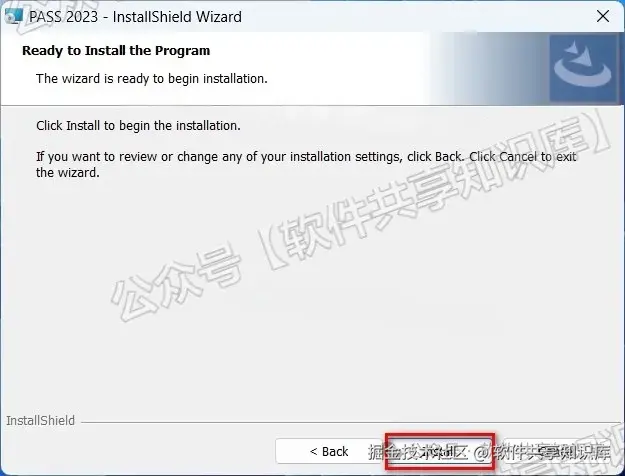Viewport: 625px width, 476px height.
Task: Click the 'Click Install to begin the installation' line
Action: point(138,126)
